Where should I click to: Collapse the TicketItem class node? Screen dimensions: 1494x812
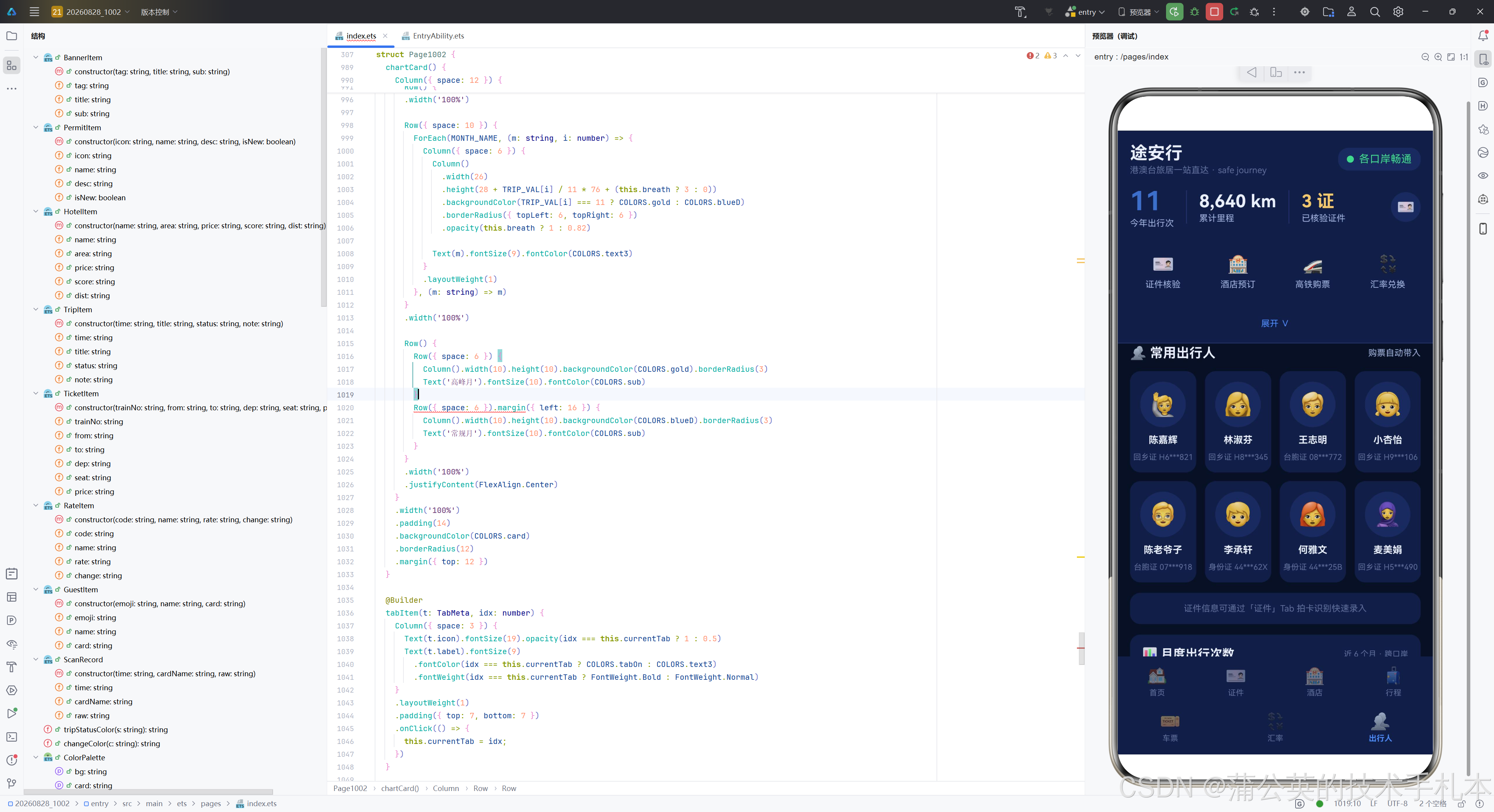[35, 394]
